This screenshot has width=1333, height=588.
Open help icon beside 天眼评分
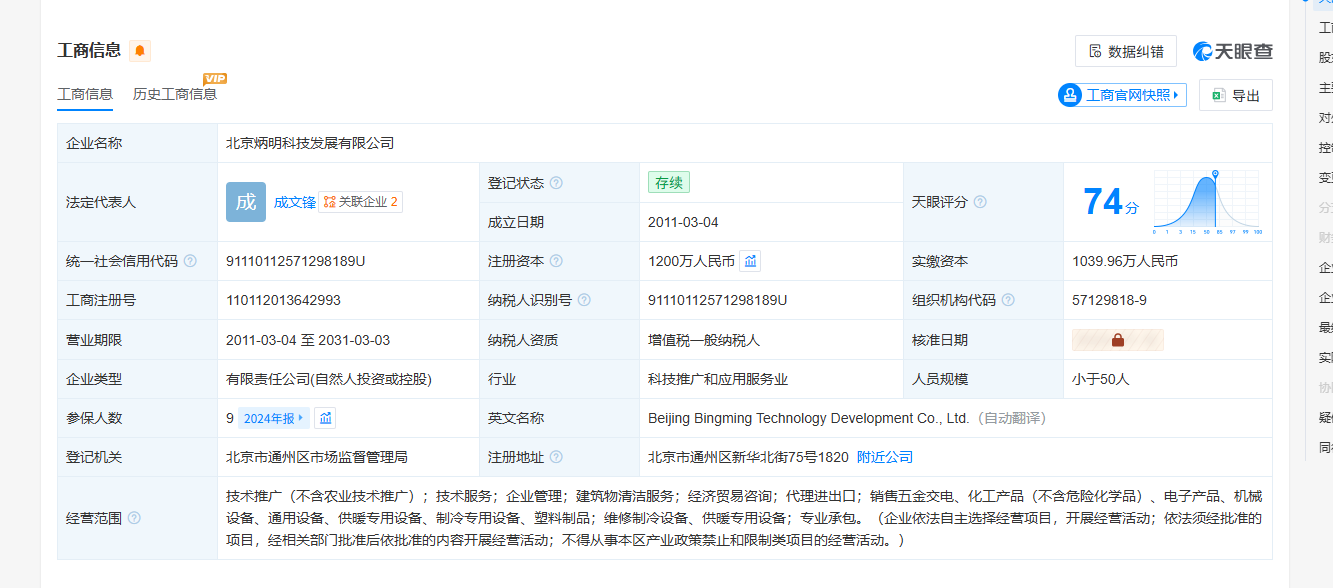[980, 202]
